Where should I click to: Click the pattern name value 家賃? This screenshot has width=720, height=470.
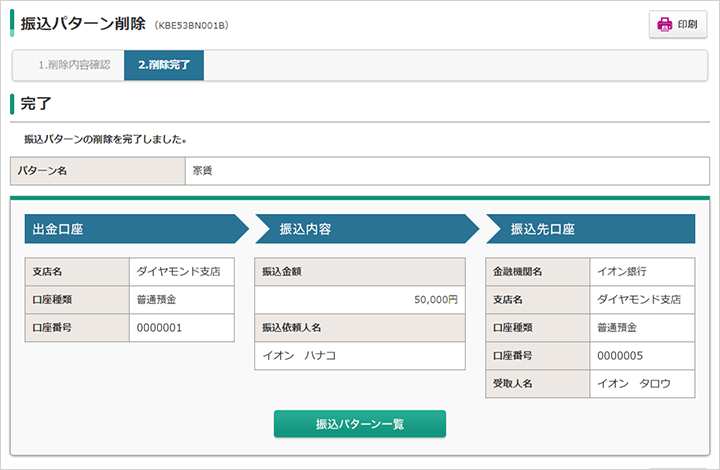pyautogui.click(x=202, y=171)
